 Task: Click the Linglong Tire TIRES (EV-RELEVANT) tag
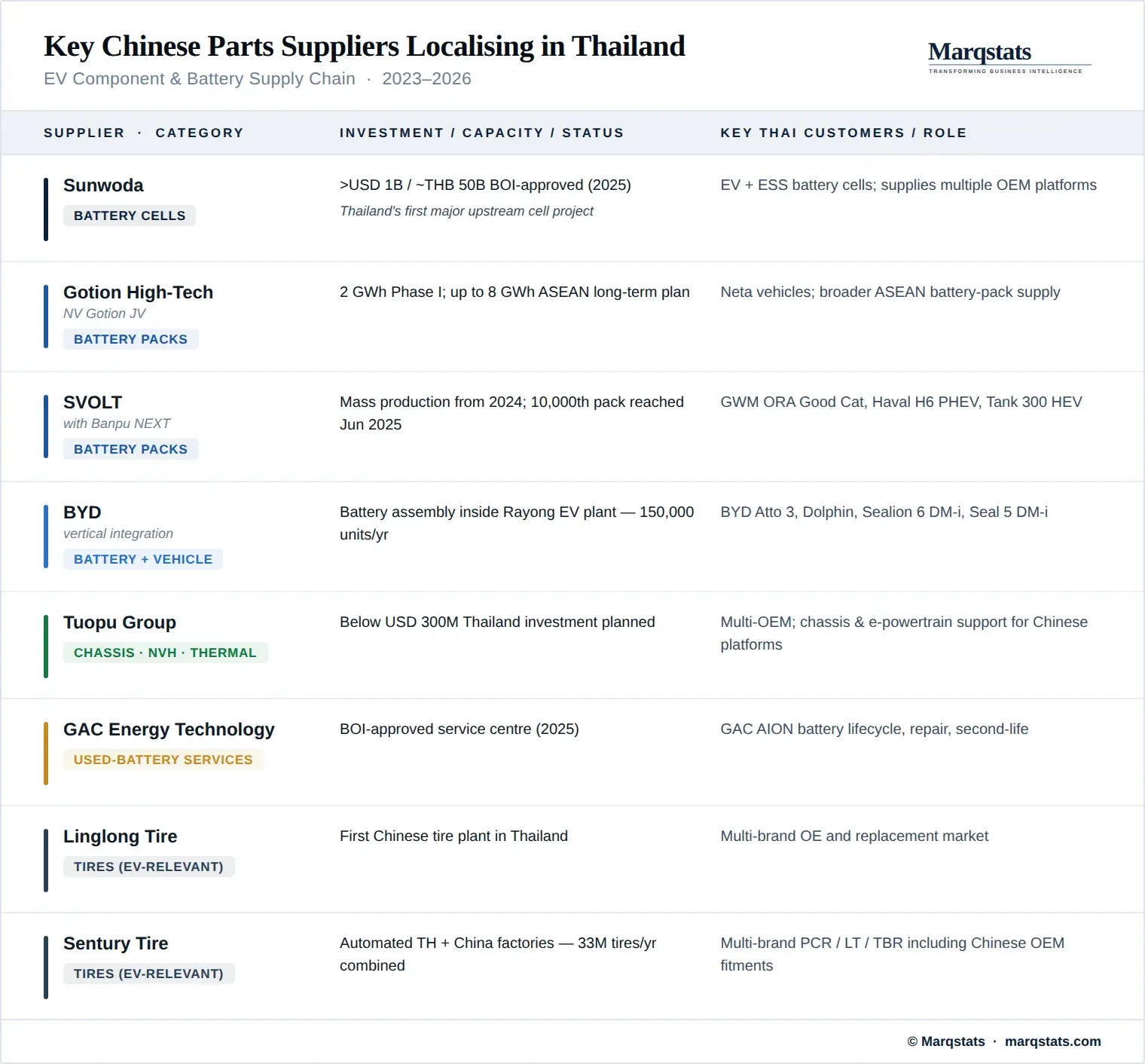149,867
